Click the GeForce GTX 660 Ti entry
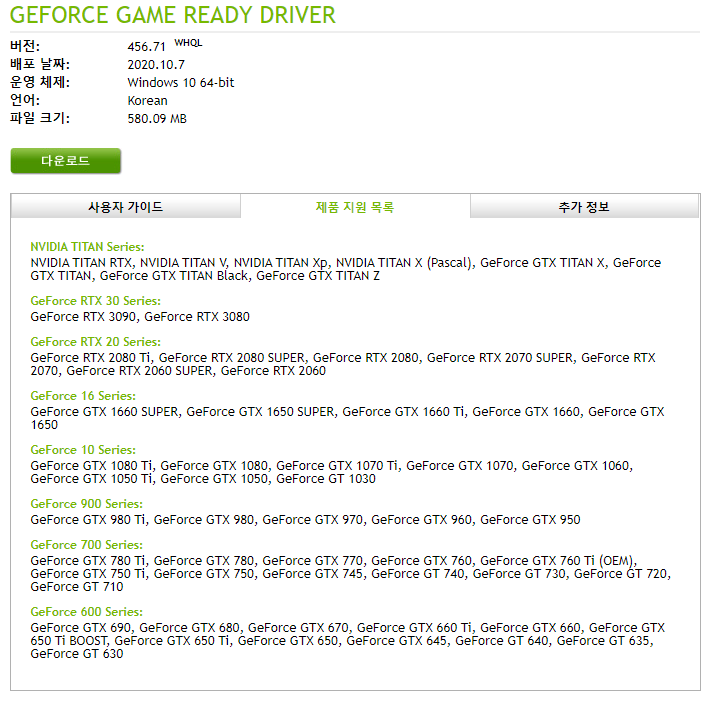The width and height of the screenshot is (719, 703). pos(415,628)
